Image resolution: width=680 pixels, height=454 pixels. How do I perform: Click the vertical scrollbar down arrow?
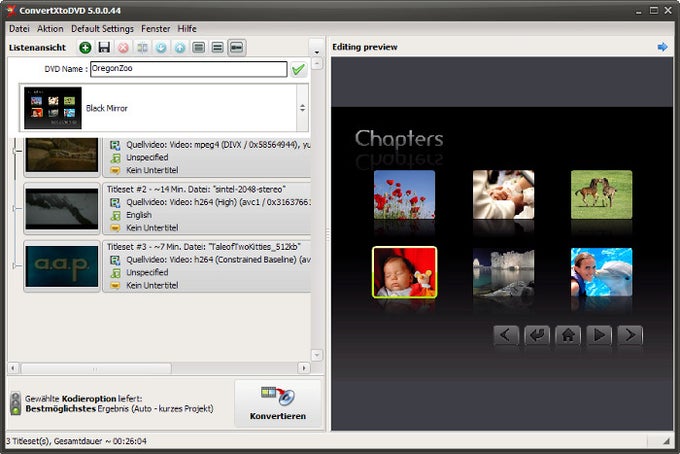point(317,355)
